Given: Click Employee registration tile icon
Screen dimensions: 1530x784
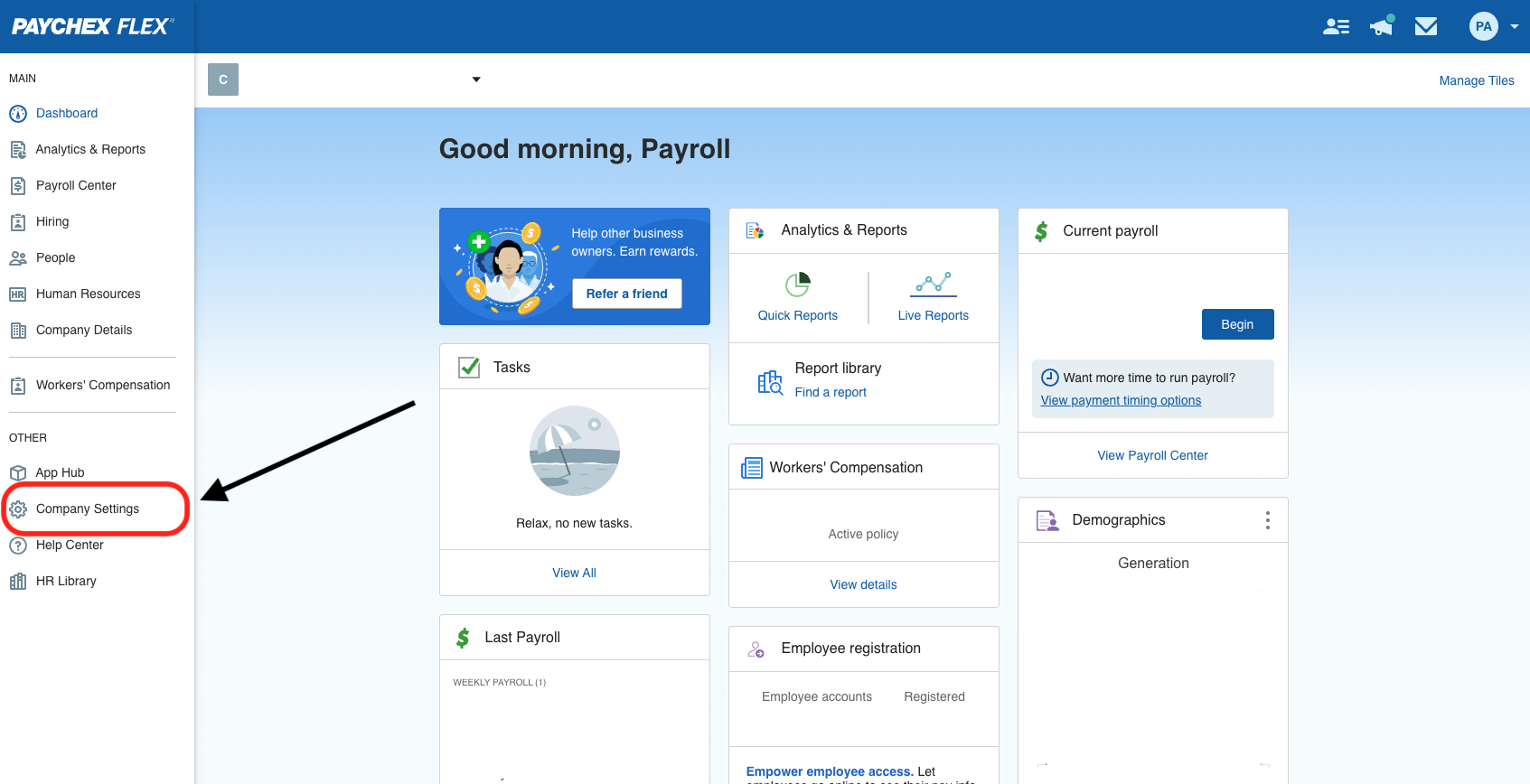Looking at the screenshot, I should (756, 649).
